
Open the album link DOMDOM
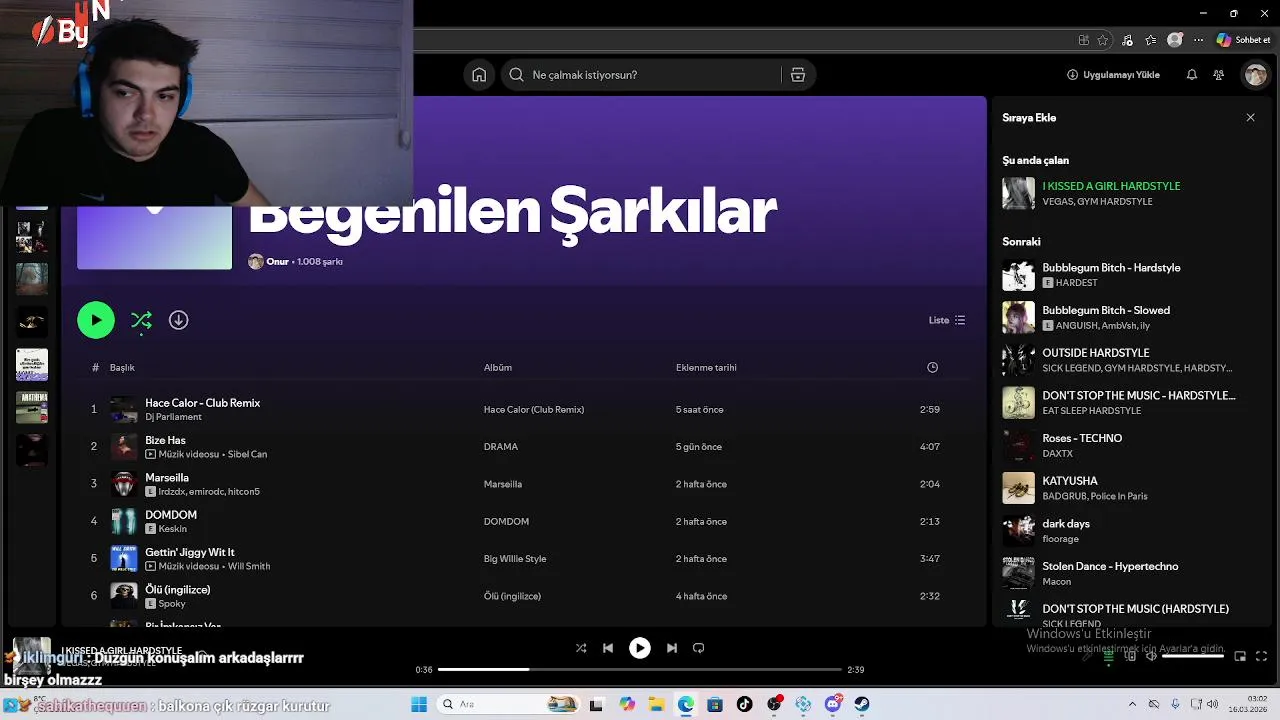tap(506, 522)
